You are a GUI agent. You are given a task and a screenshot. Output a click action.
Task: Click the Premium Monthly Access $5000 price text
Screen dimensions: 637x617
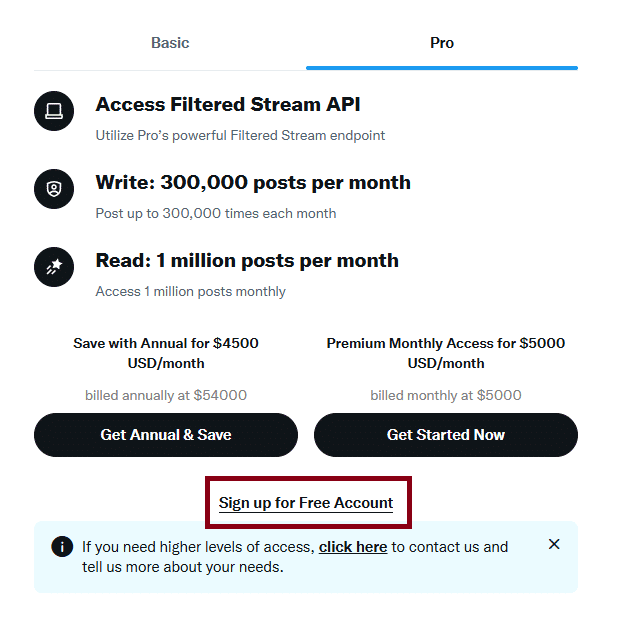446,353
